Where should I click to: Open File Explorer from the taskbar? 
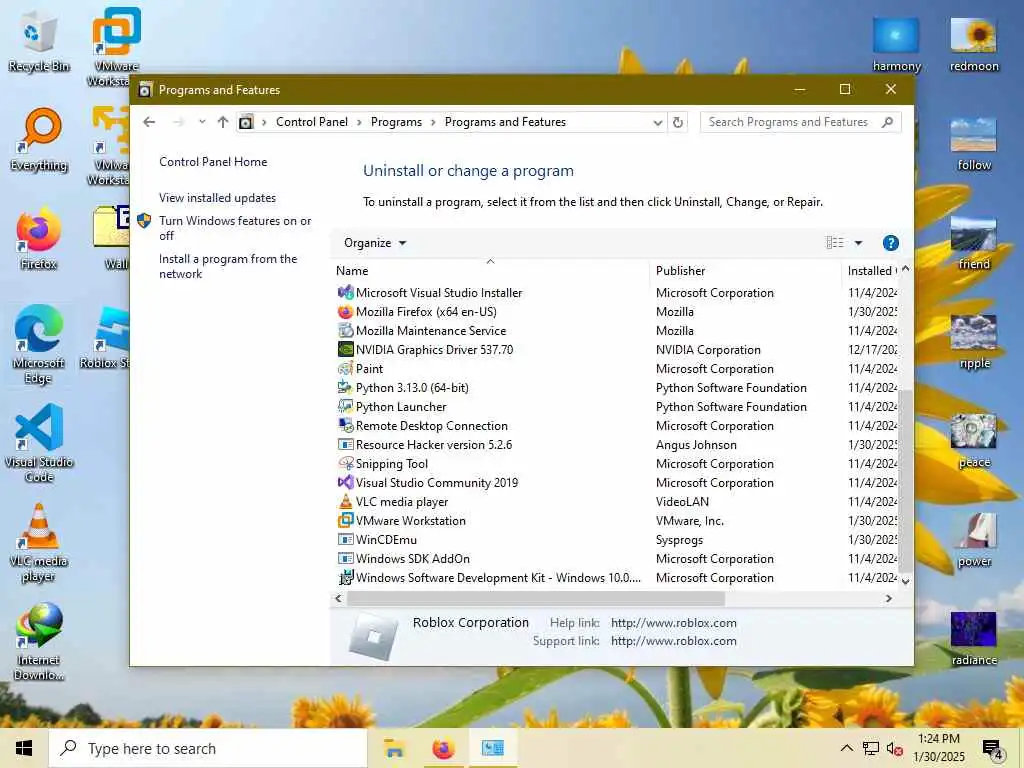pos(394,748)
